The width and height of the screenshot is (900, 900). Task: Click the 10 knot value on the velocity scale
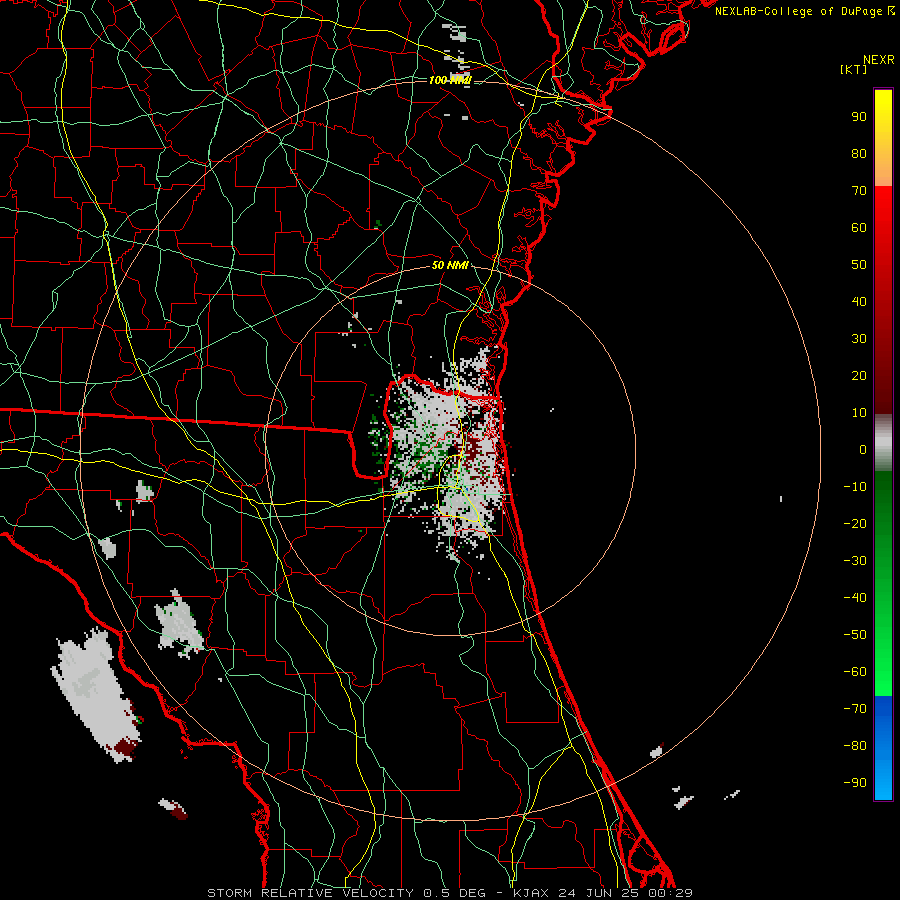click(x=859, y=413)
